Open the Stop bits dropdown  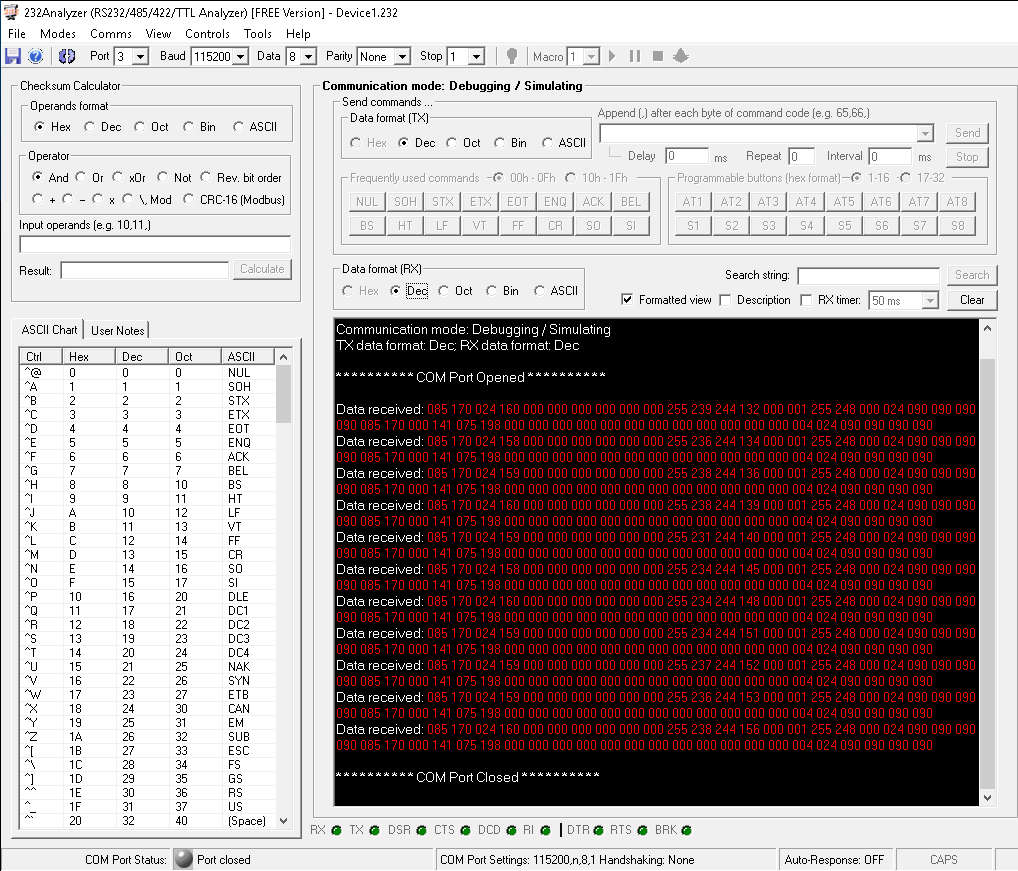click(x=477, y=56)
